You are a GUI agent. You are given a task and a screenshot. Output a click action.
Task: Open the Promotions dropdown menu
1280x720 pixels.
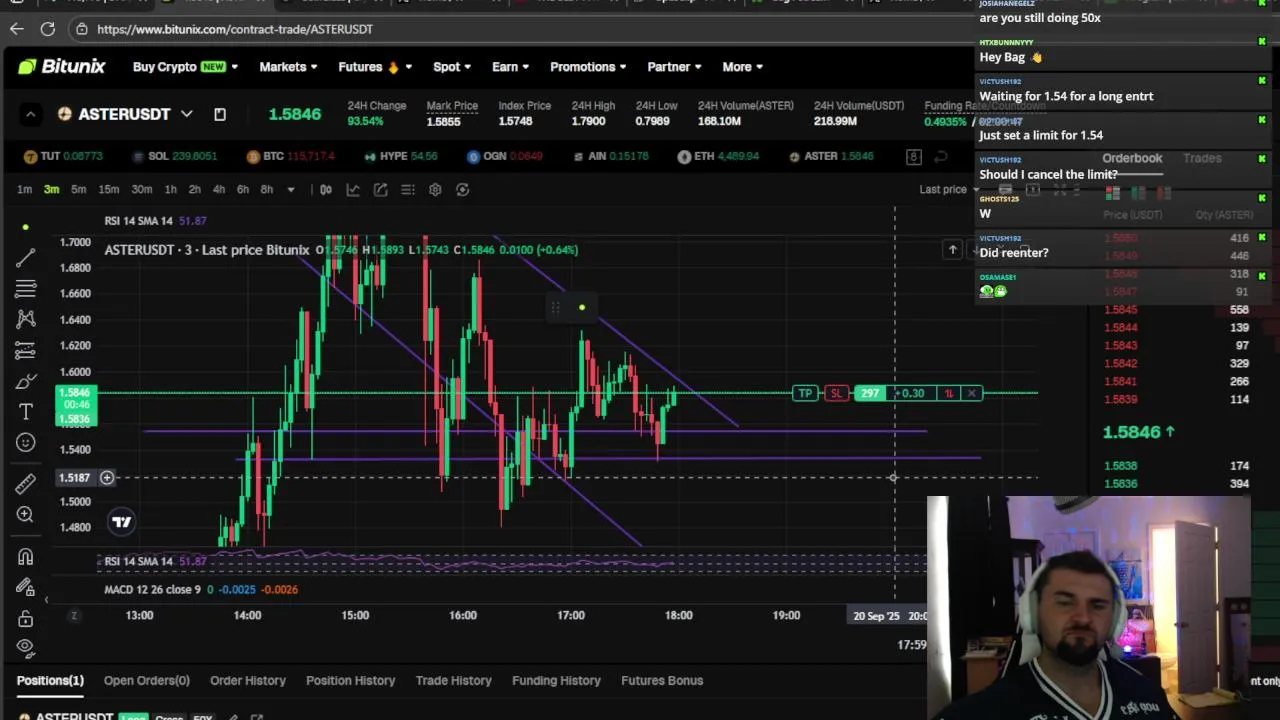point(588,67)
